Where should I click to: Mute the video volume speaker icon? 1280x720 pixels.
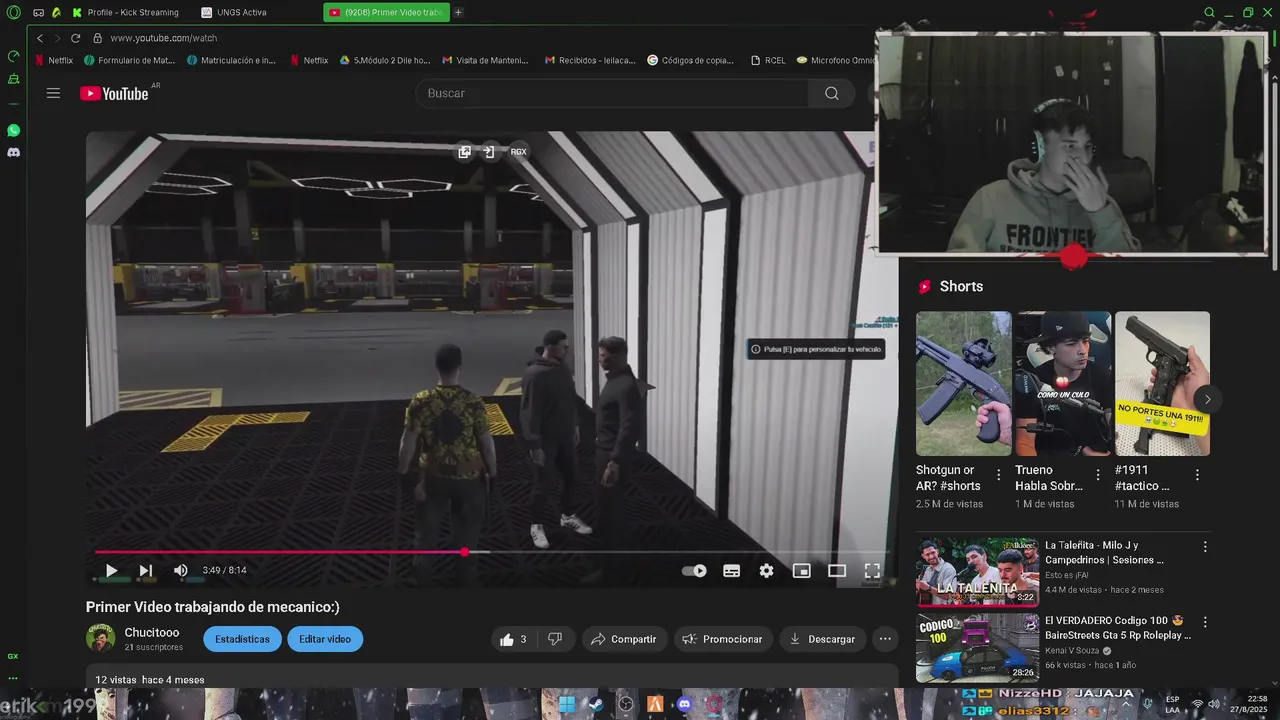(x=180, y=570)
